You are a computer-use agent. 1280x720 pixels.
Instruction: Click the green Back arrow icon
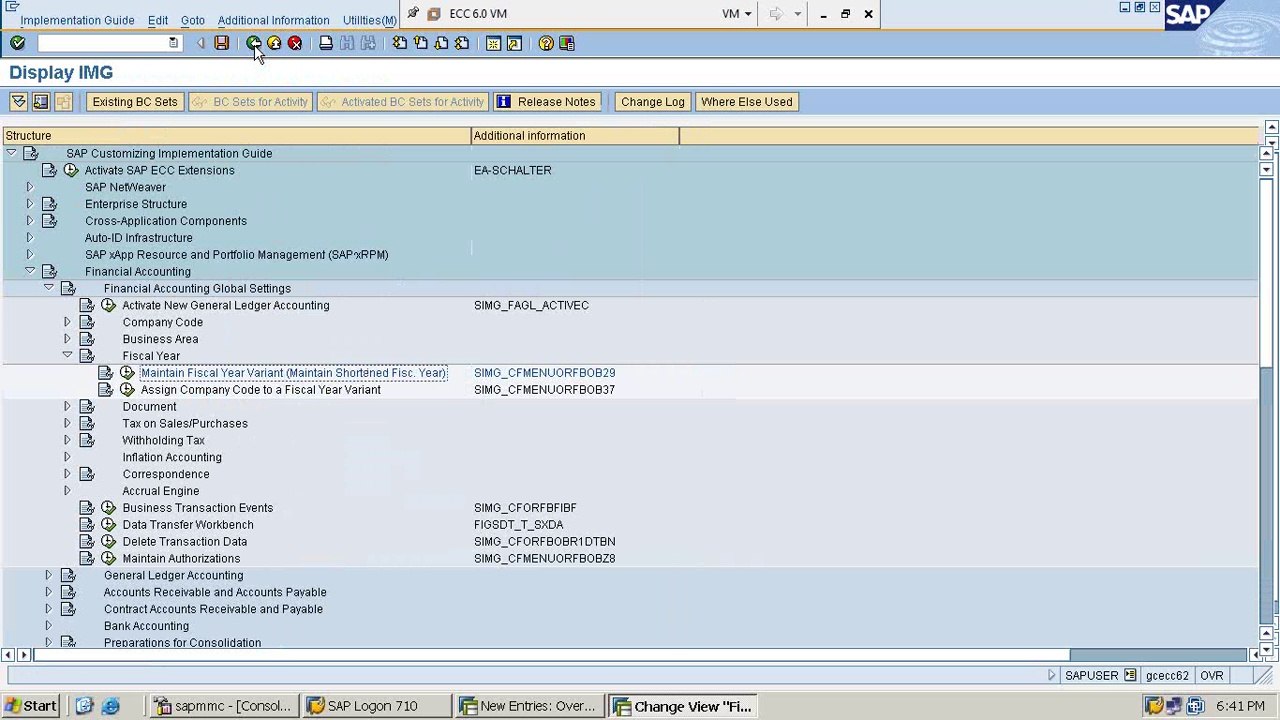(253, 43)
